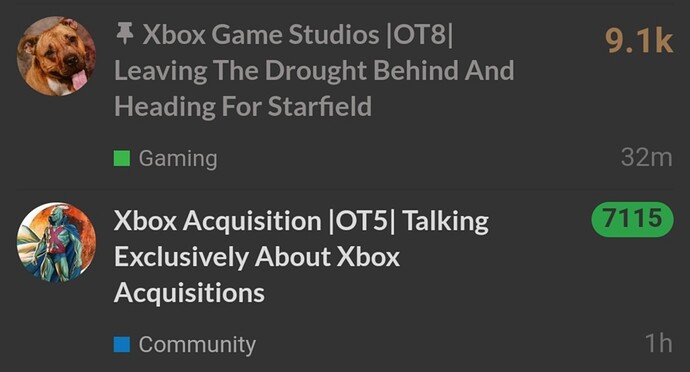Image resolution: width=690 pixels, height=372 pixels.
Task: Click '|OT5|' in the Acquisition thread title
Action: (x=363, y=221)
